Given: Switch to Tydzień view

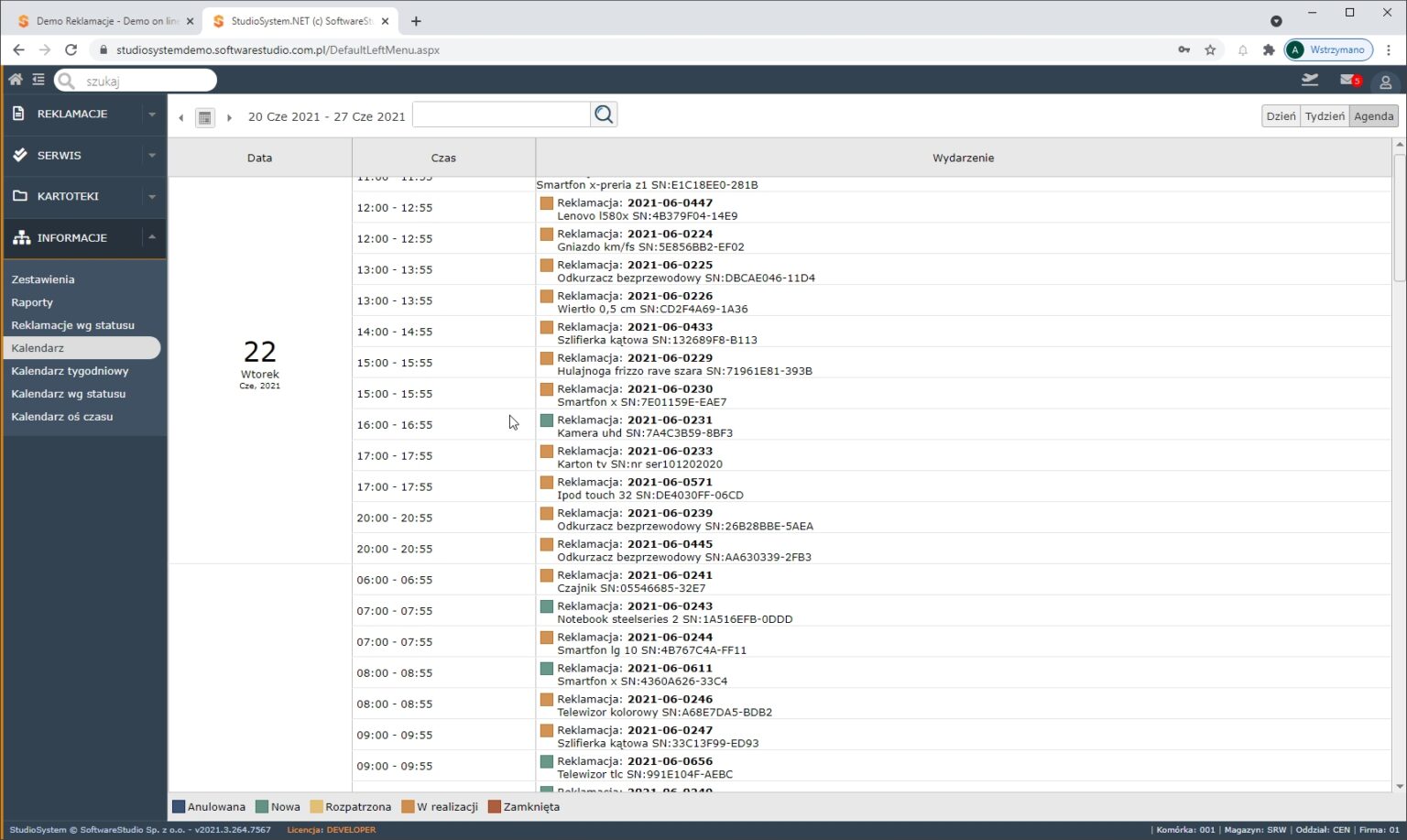Looking at the screenshot, I should click(x=1325, y=116).
